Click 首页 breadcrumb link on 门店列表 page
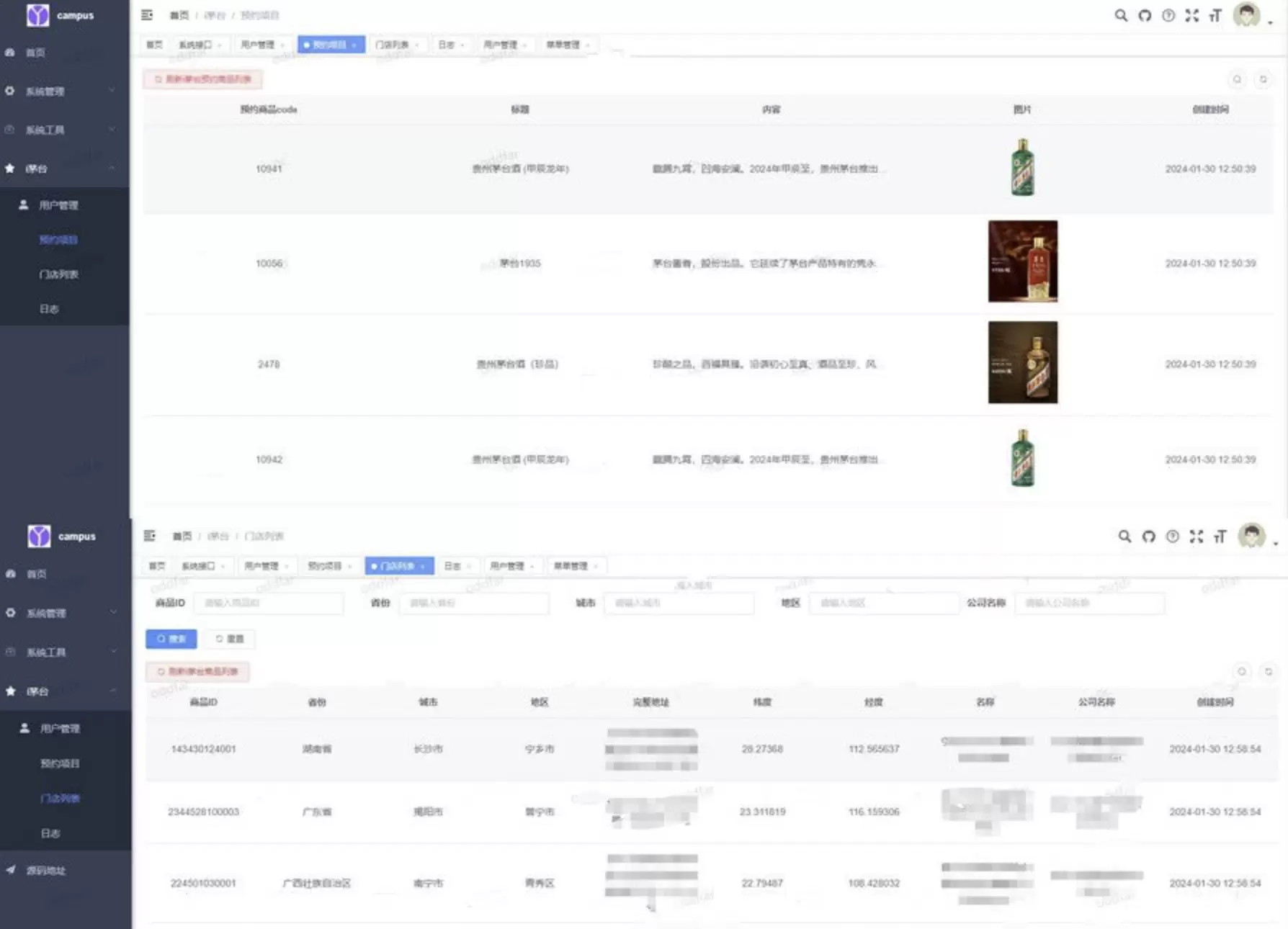Screen dimensions: 1288x929 (182, 537)
